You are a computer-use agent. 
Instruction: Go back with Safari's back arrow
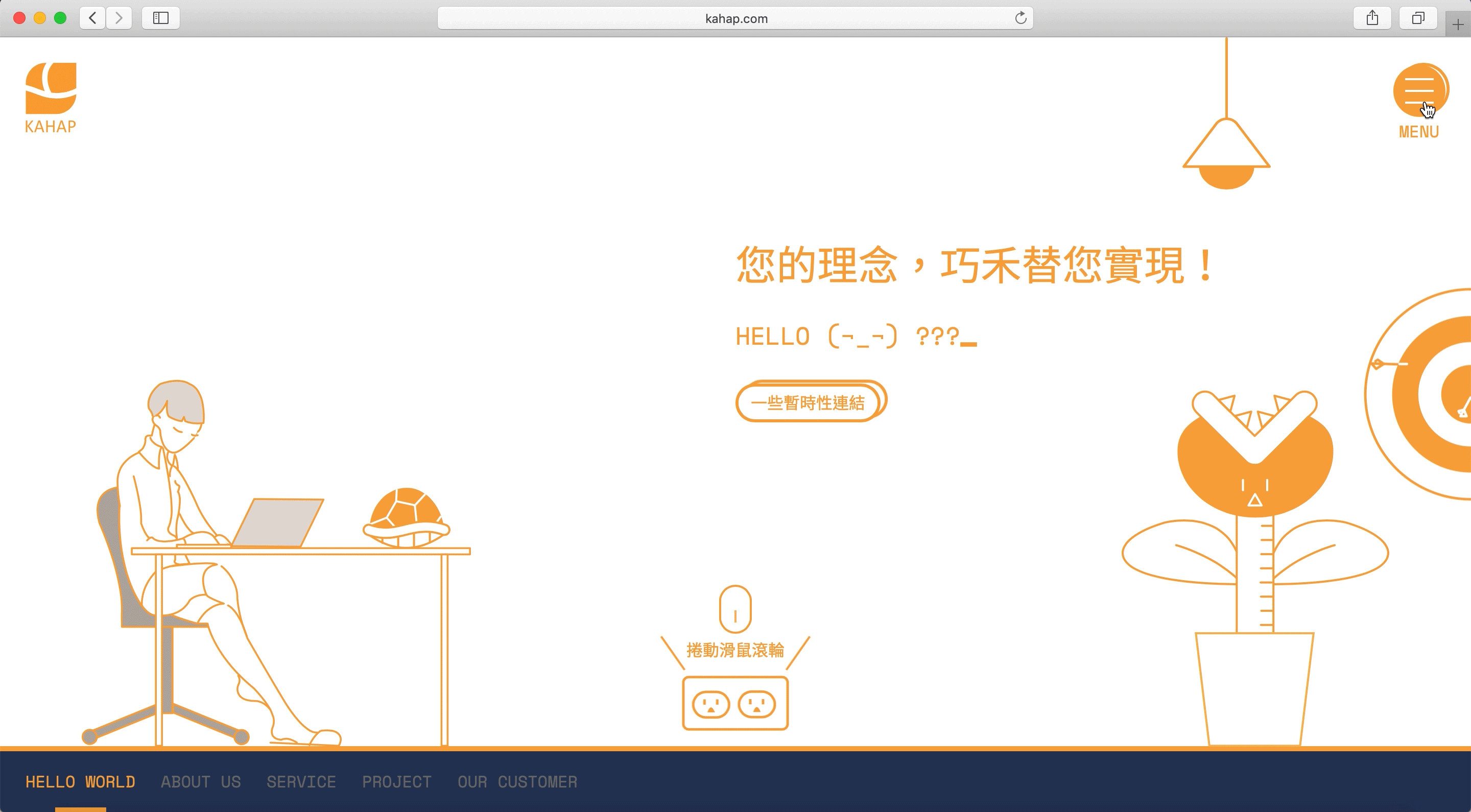(92, 18)
